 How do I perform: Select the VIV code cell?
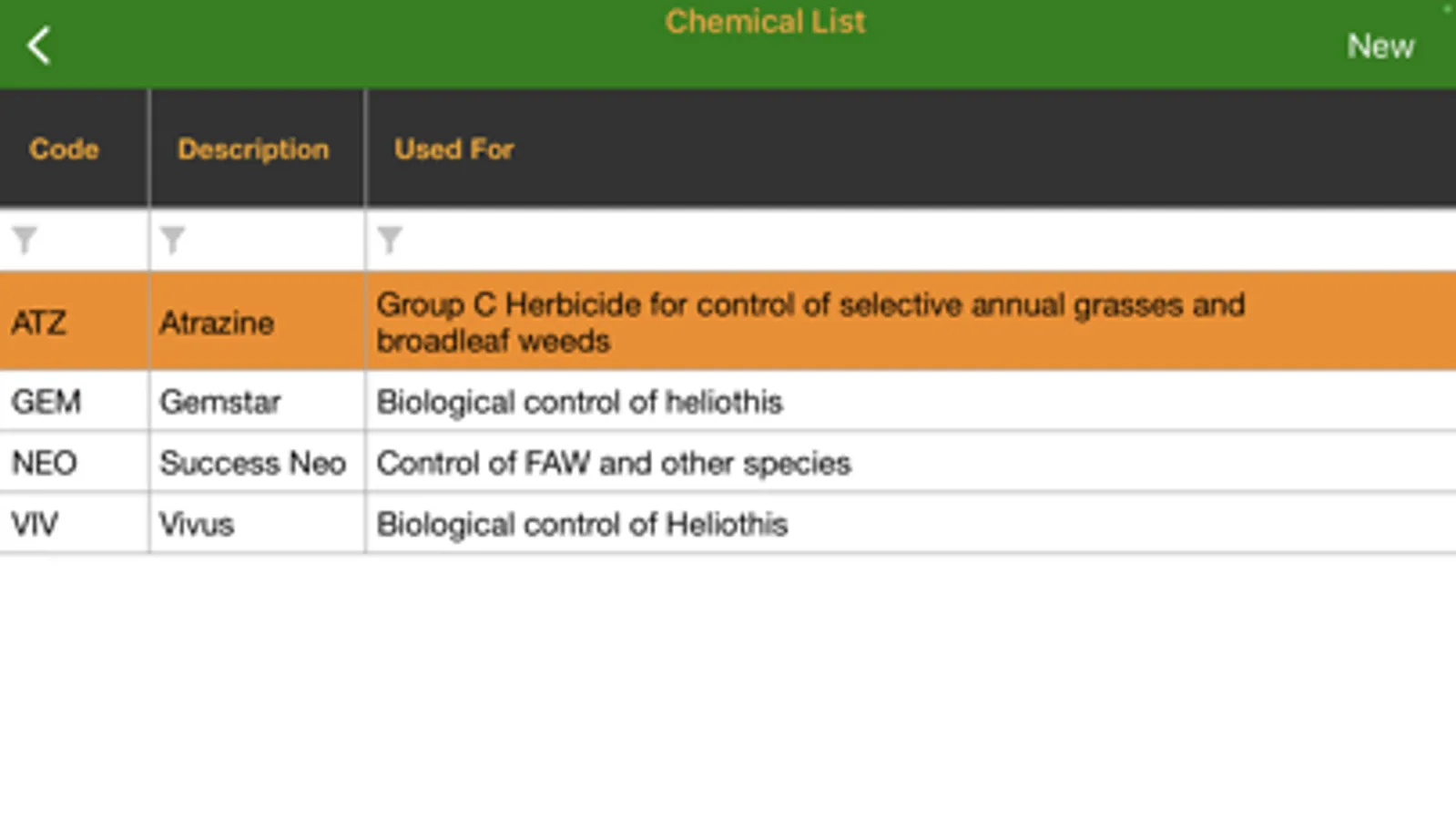click(35, 524)
